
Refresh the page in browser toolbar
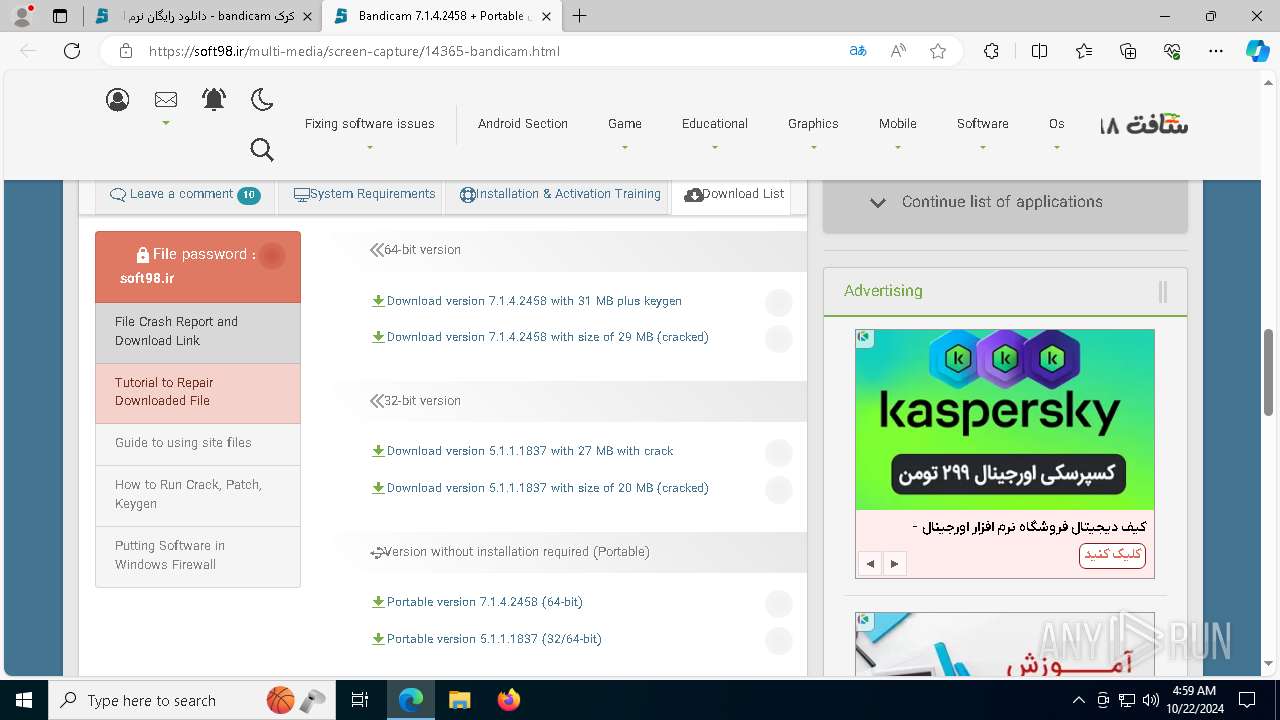[x=72, y=51]
